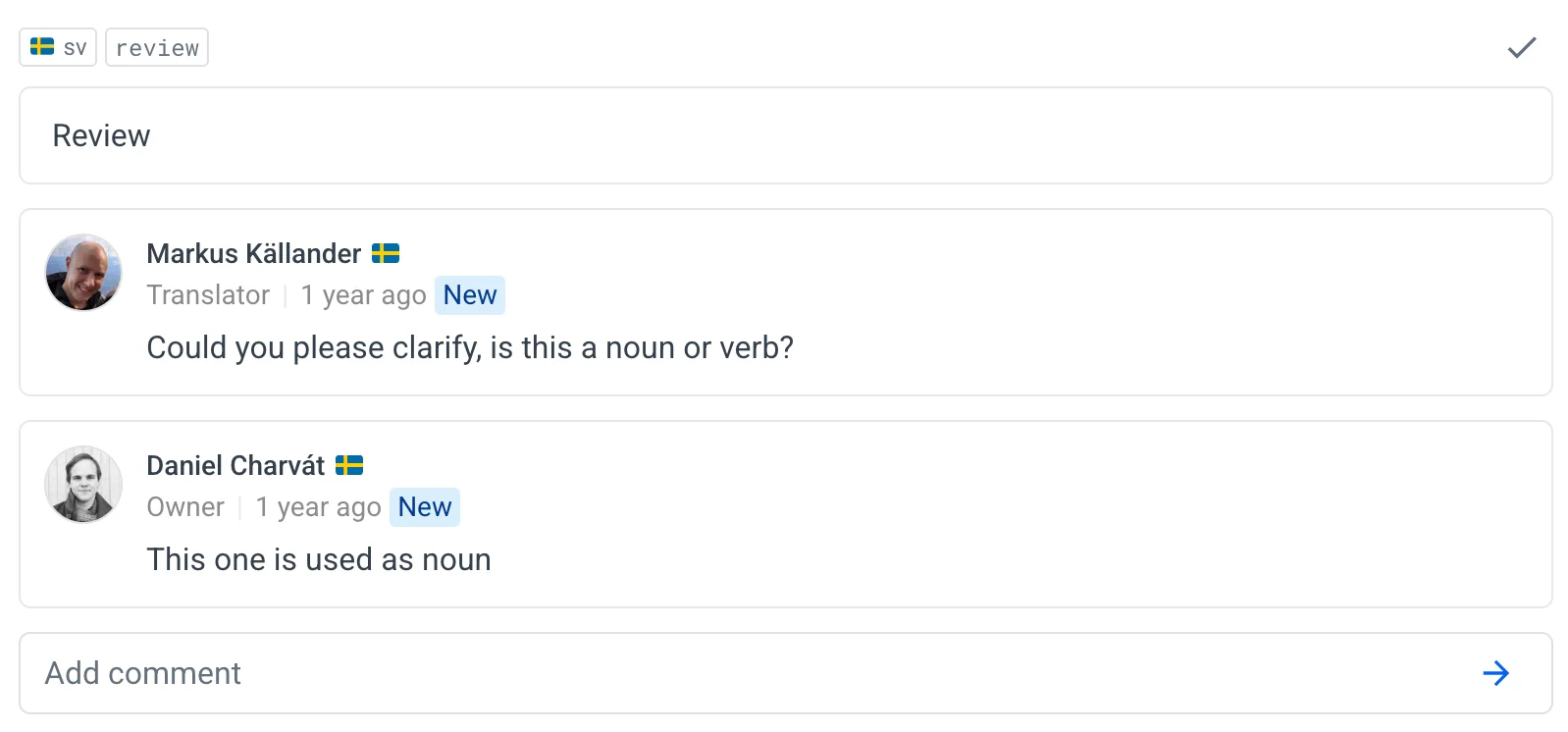This screenshot has width=1568, height=732.
Task: Click Daniel's '1 year ago' timestamp
Action: (x=318, y=507)
